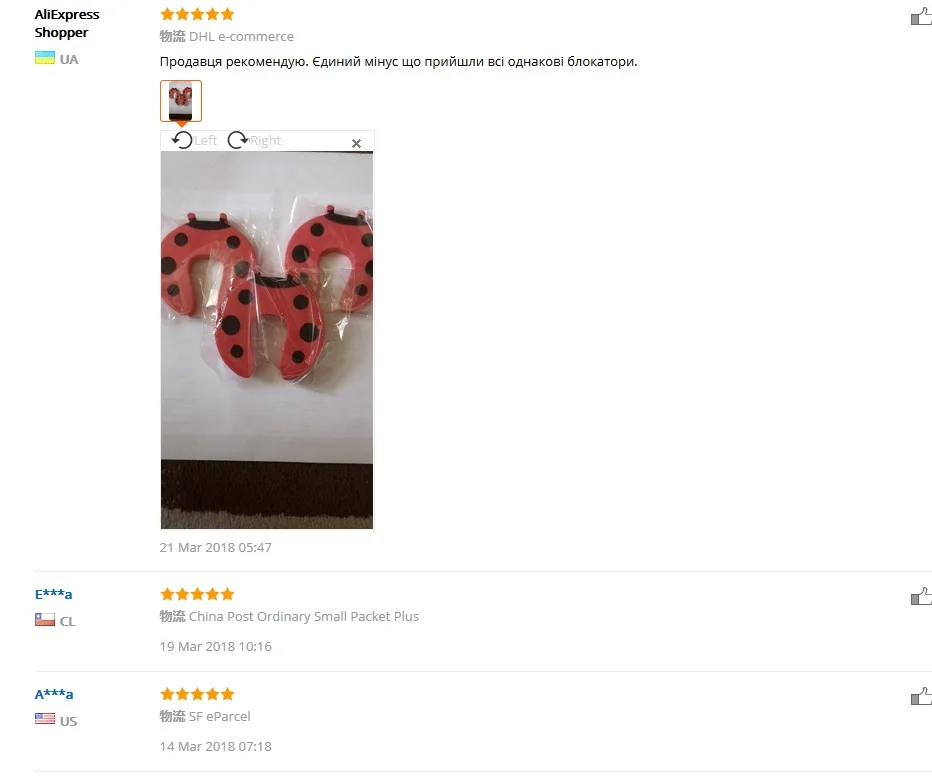932x782 pixels.
Task: Click the rotate Left icon above photo
Action: [x=182, y=140]
